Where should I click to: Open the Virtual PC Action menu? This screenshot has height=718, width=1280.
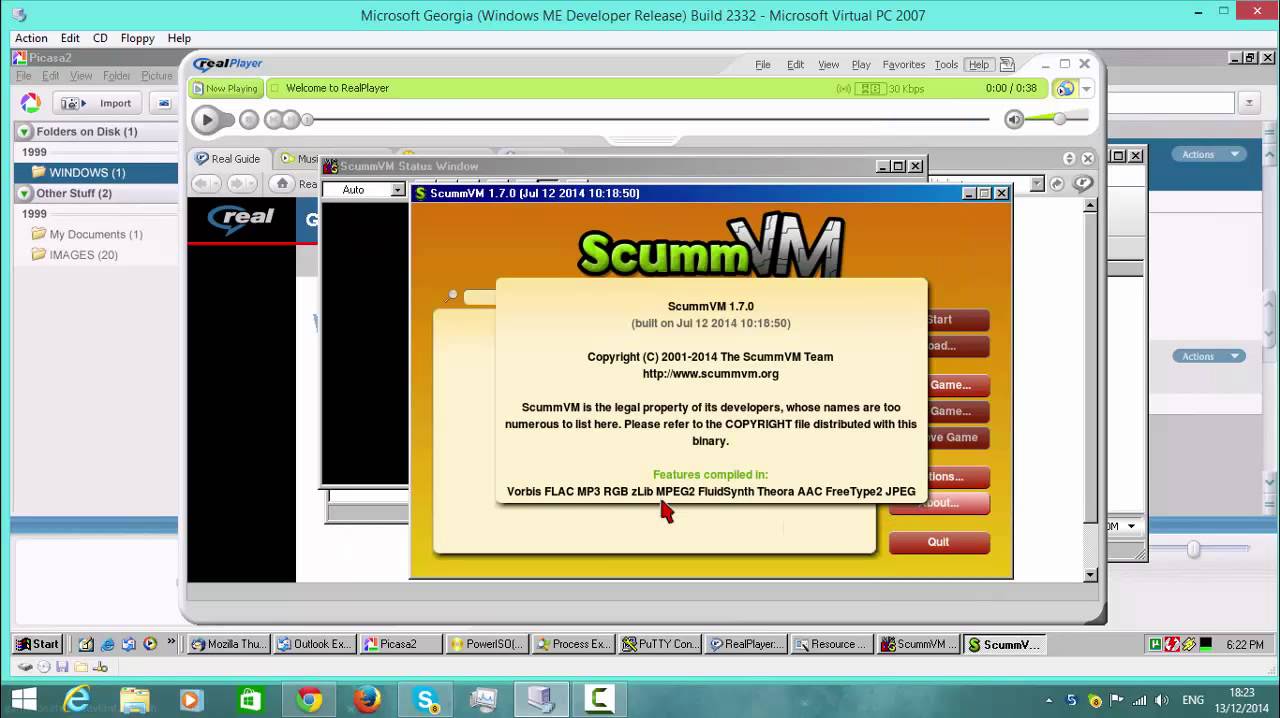click(31, 38)
